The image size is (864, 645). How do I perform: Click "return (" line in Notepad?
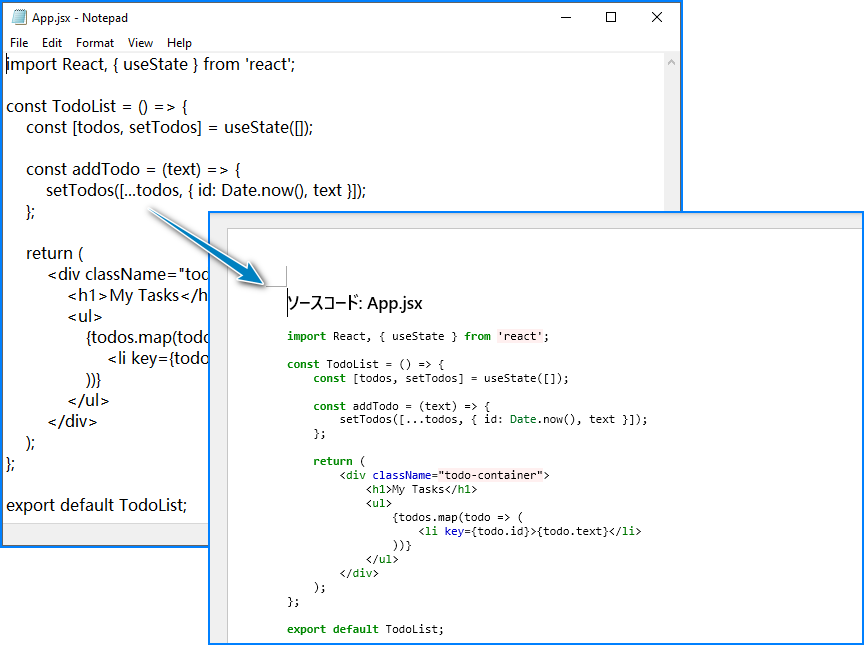click(55, 253)
